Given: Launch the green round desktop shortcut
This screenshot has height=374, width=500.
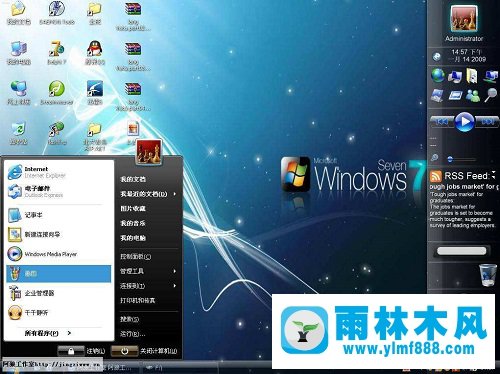Looking at the screenshot, I should point(57,92).
